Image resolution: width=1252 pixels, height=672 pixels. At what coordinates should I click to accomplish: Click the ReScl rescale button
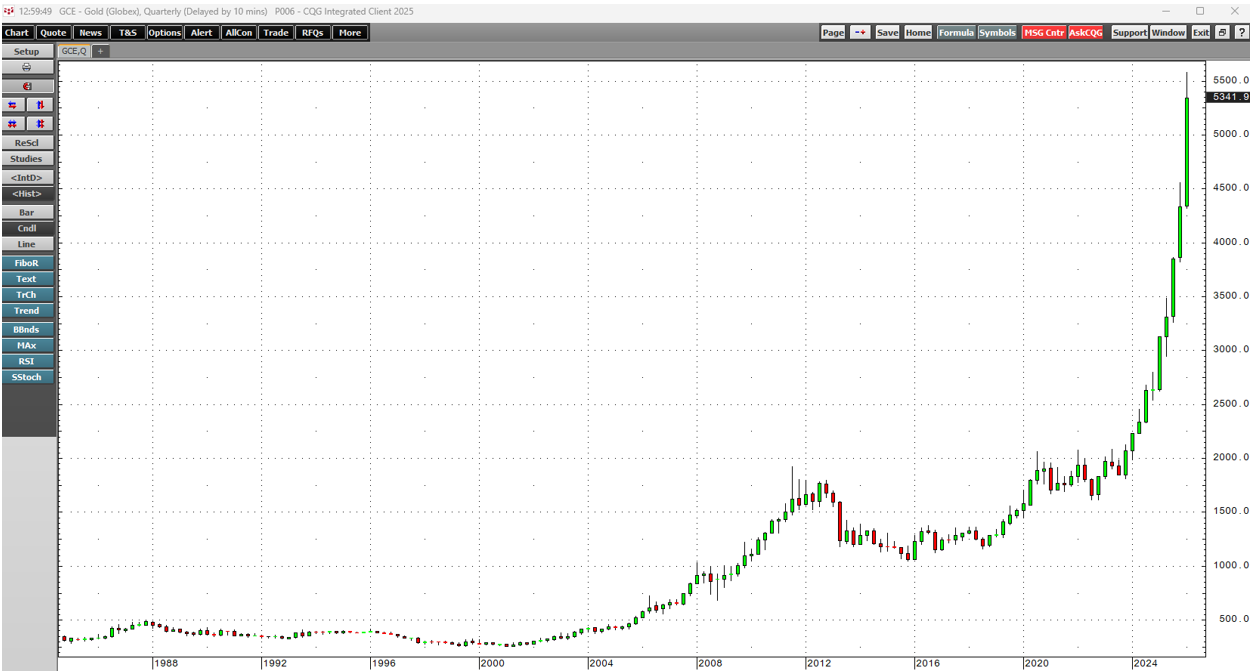(x=27, y=143)
